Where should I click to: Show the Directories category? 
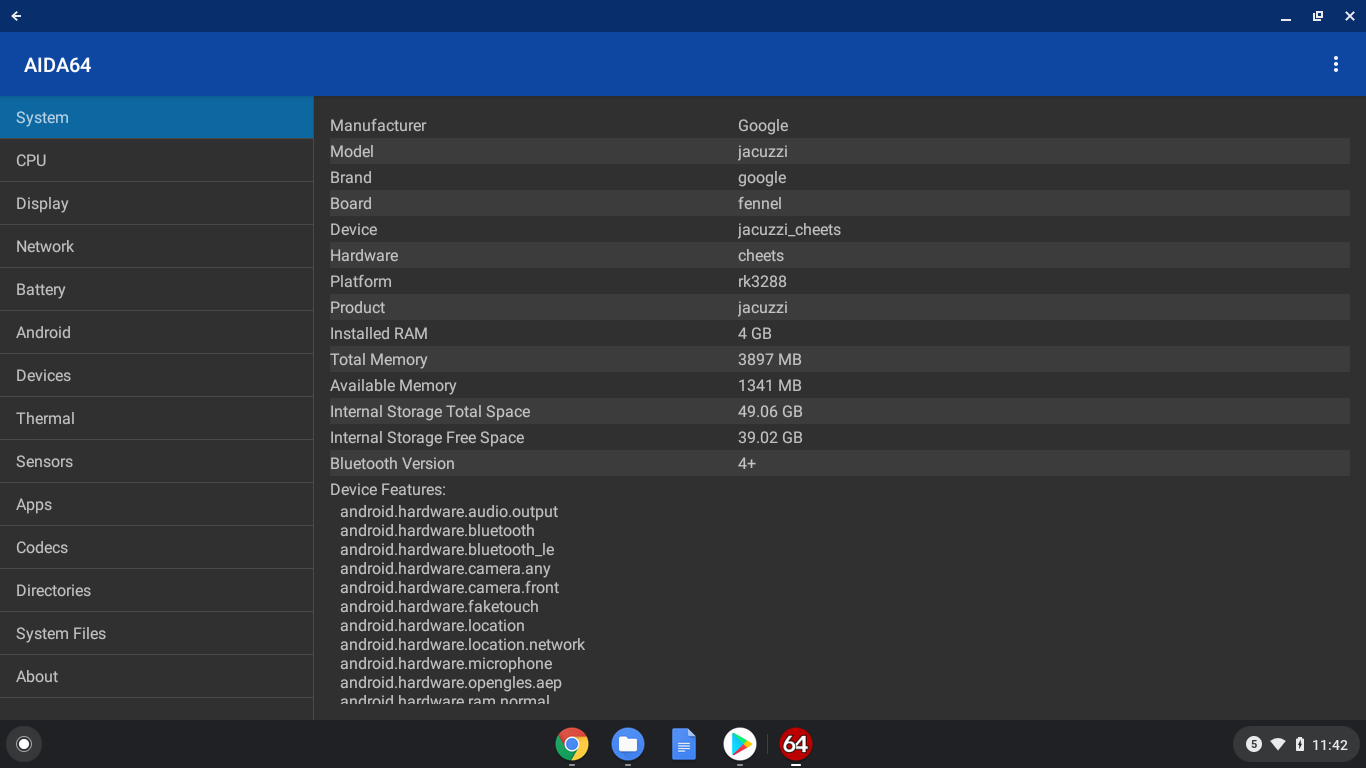coord(157,590)
